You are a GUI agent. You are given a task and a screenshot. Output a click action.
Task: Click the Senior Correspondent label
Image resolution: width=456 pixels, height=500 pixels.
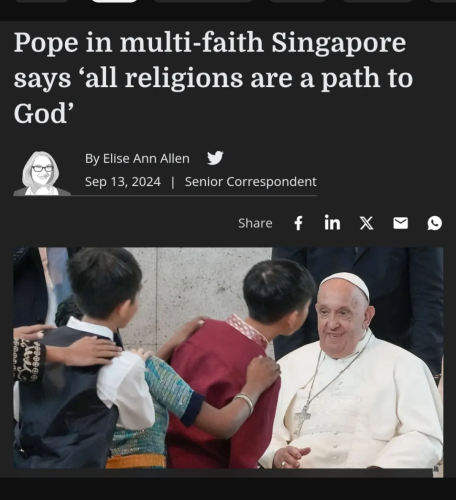pyautogui.click(x=251, y=182)
